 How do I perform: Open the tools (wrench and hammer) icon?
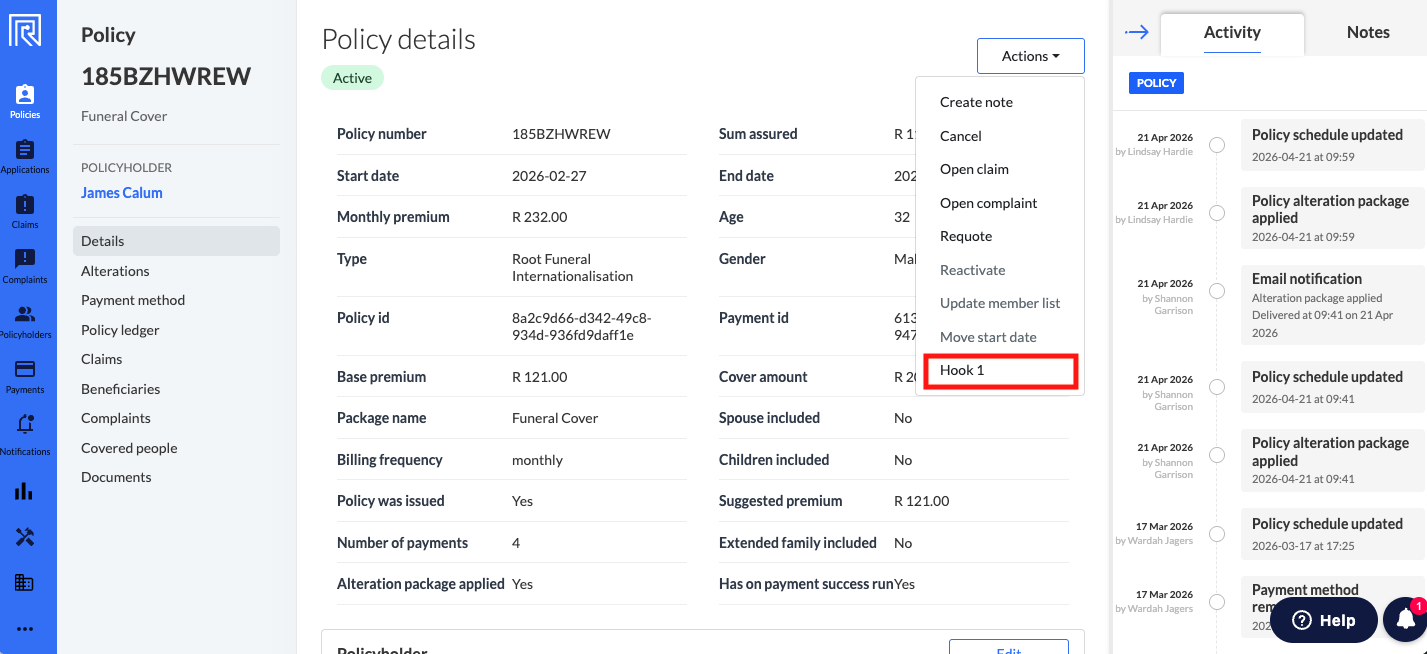pyautogui.click(x=25, y=537)
